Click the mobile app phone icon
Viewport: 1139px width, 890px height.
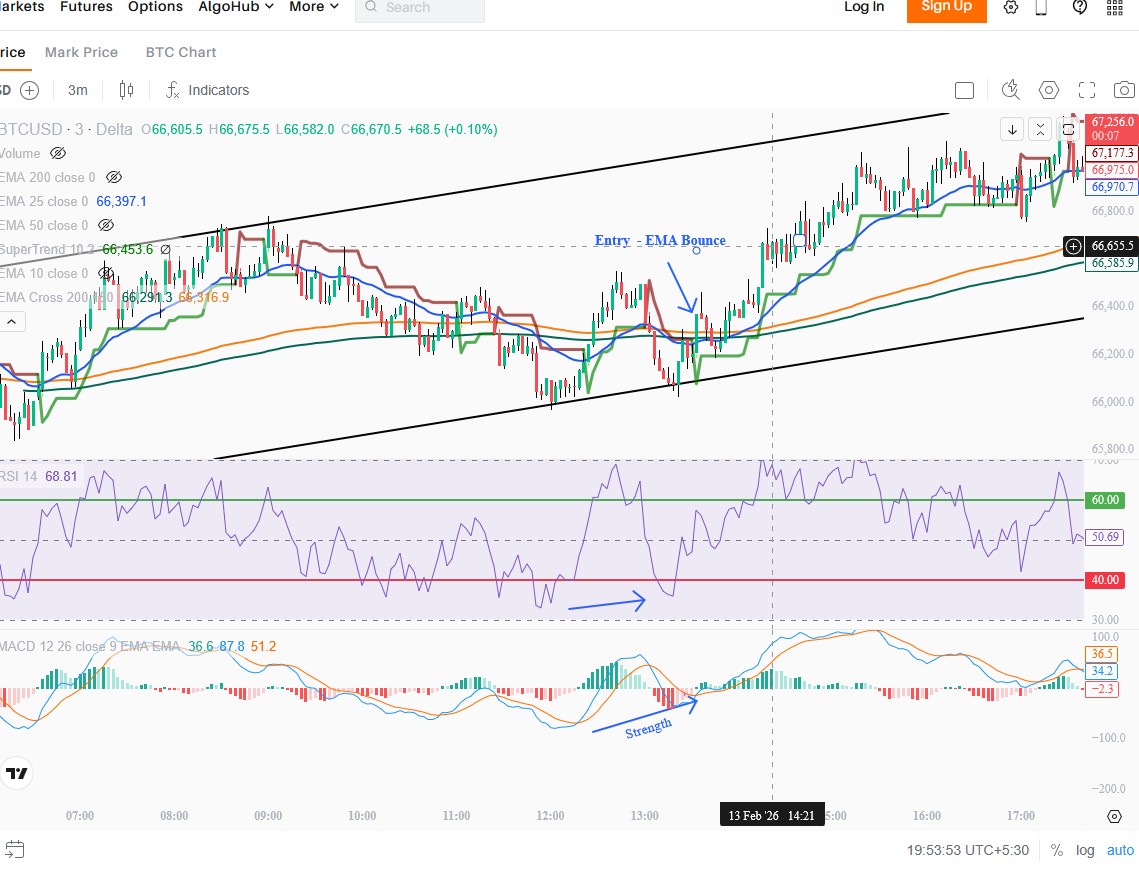coord(1041,7)
